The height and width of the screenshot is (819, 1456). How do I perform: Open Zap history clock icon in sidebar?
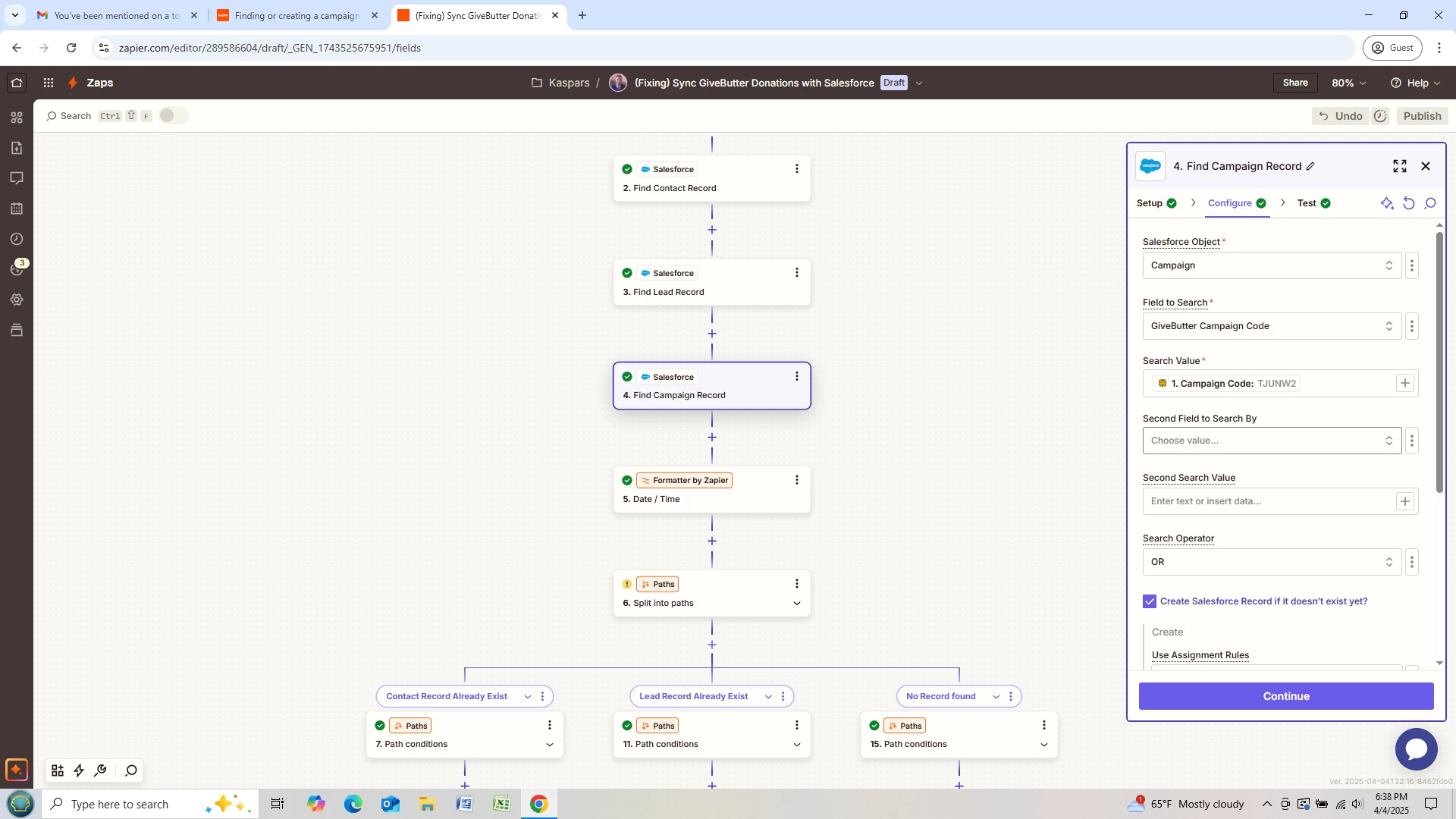pyautogui.click(x=17, y=239)
